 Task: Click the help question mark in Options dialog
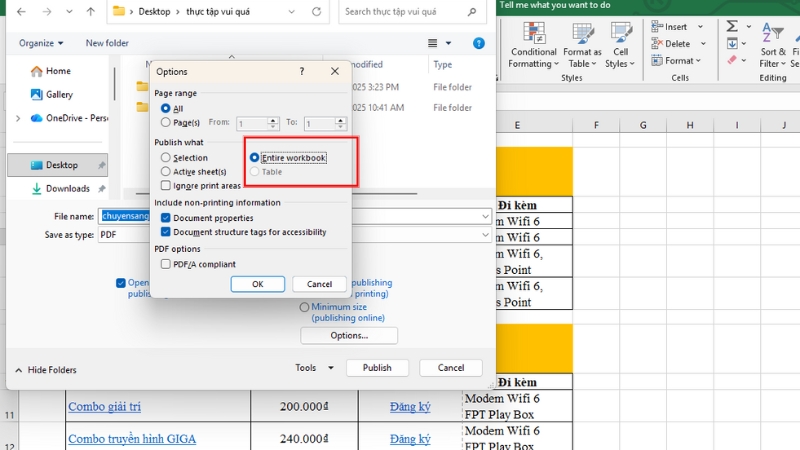point(302,72)
